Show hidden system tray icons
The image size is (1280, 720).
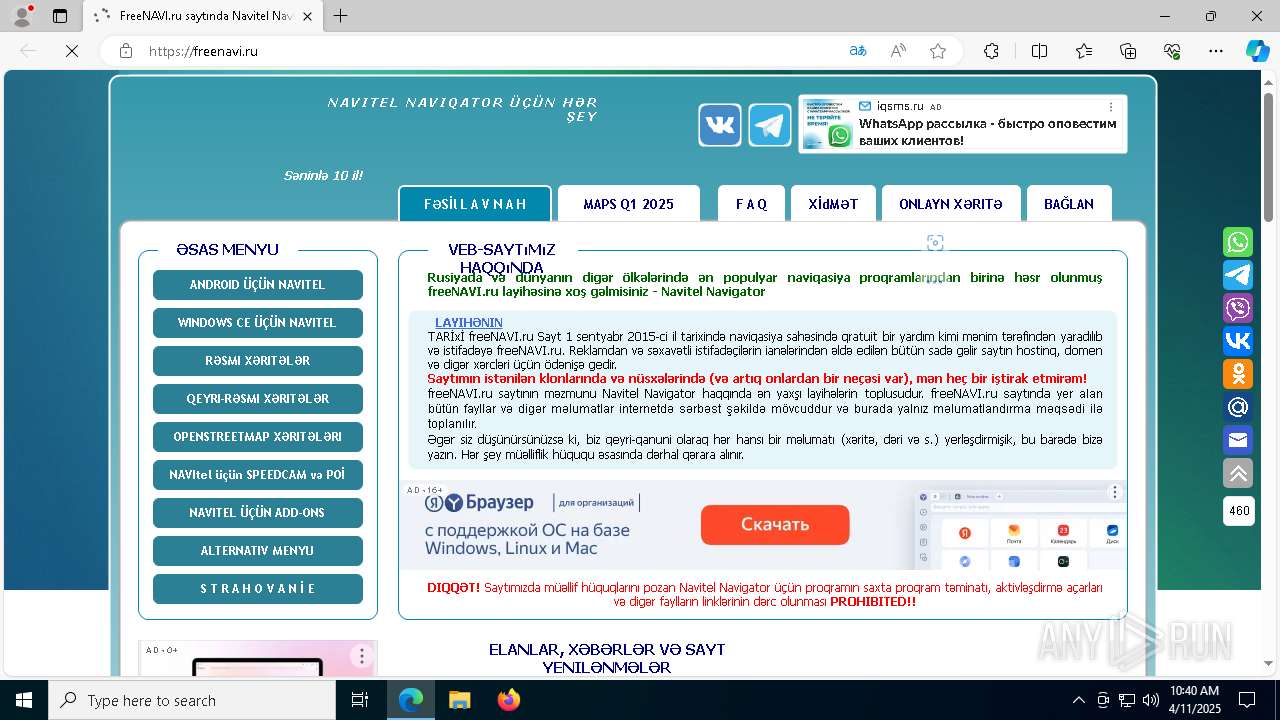click(1078, 700)
